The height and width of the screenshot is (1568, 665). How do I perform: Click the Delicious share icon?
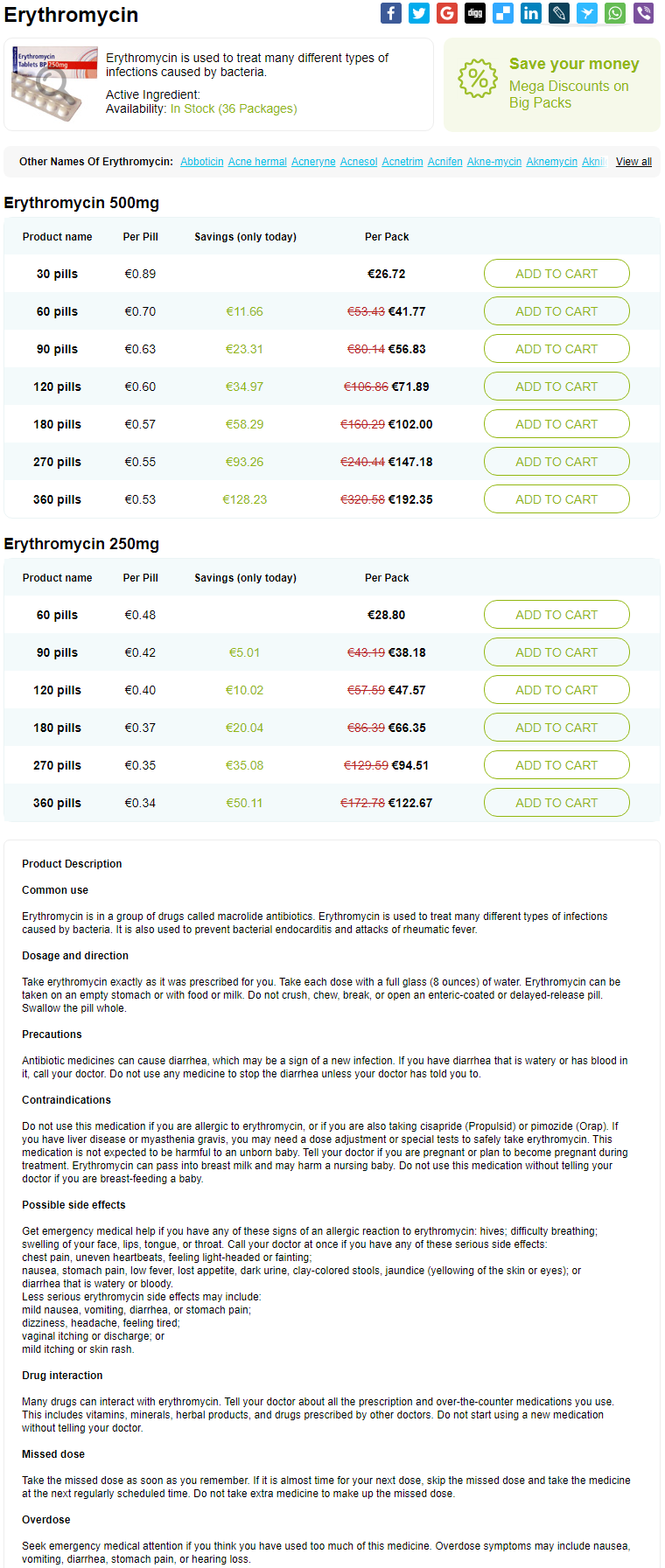(503, 13)
